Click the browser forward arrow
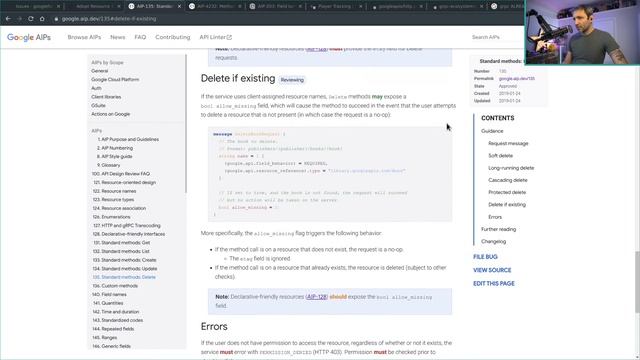The width and height of the screenshot is (640, 360). click(x=19, y=19)
